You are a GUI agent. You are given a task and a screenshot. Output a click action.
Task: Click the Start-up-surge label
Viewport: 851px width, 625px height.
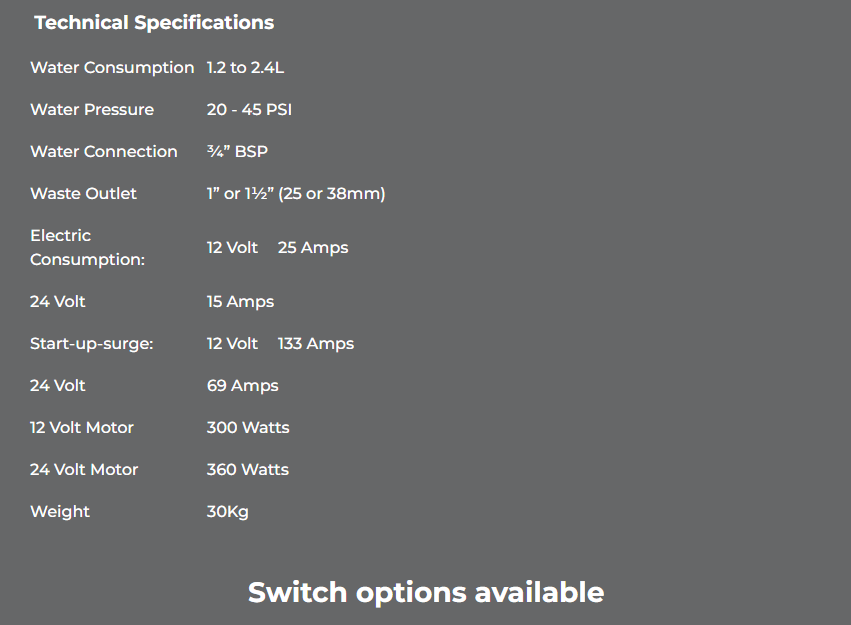92,344
